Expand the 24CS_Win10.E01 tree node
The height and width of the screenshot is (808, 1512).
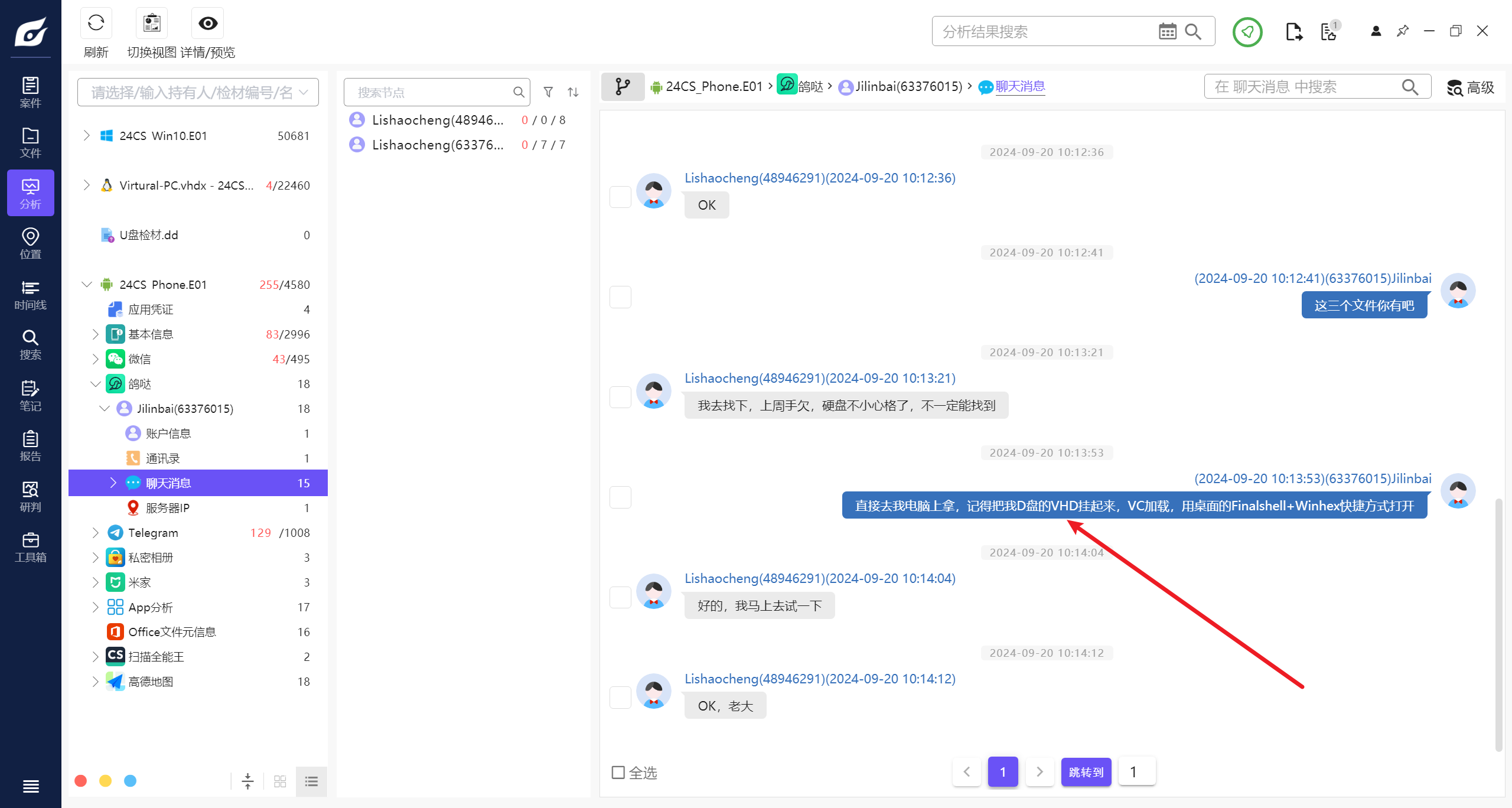coord(87,136)
